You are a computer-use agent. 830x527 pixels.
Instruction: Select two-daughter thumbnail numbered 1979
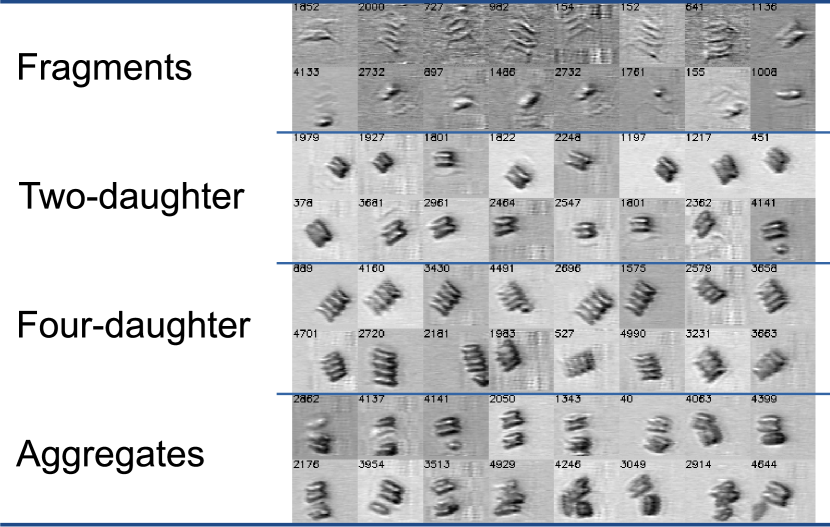325,165
